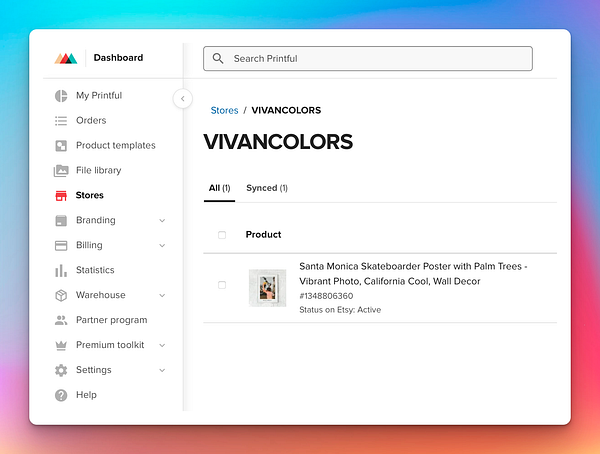Click the Premium toolkit crown icon
Viewport: 600px width, 454px height.
tap(61, 345)
